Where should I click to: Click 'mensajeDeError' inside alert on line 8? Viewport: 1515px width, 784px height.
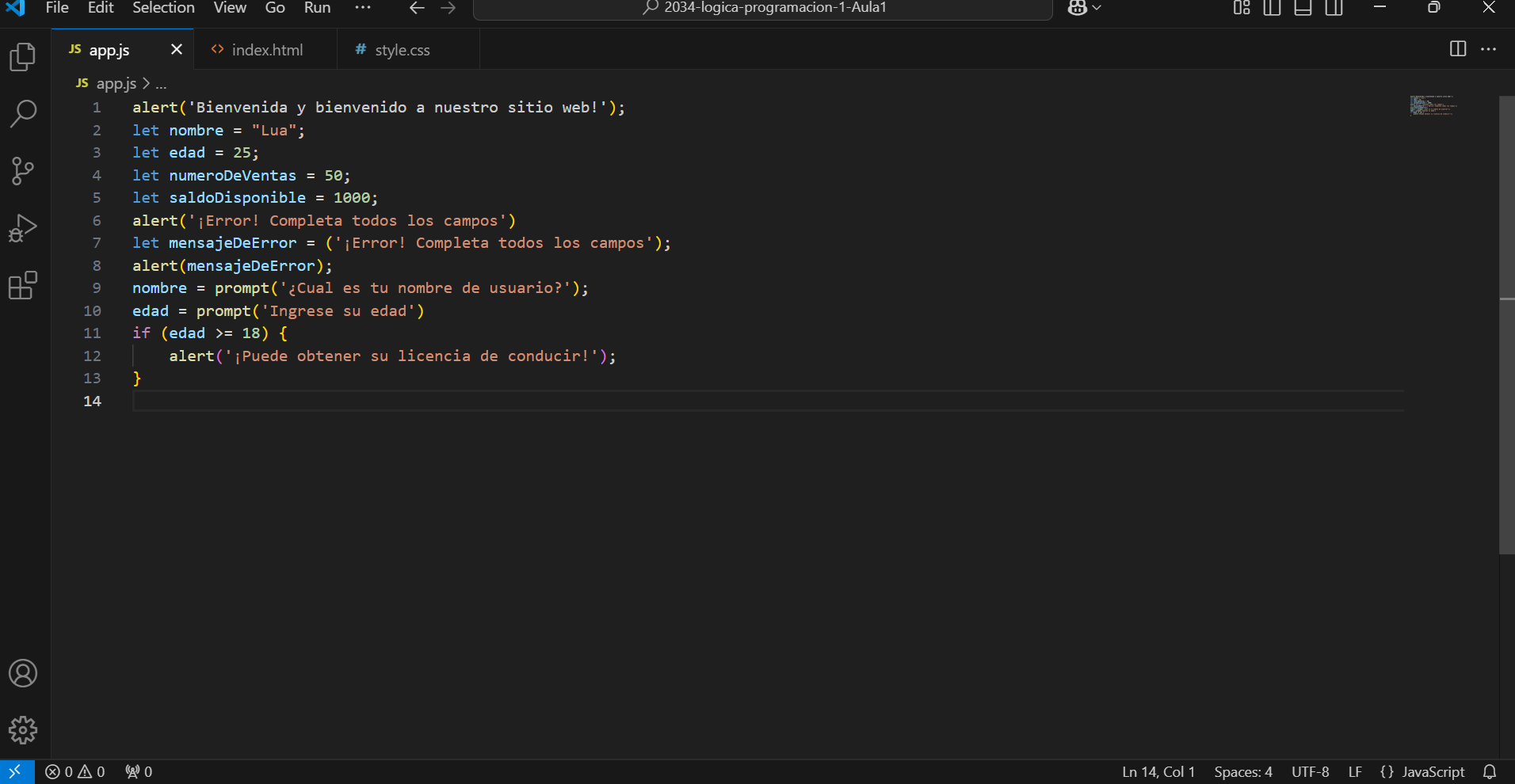[x=250, y=266]
